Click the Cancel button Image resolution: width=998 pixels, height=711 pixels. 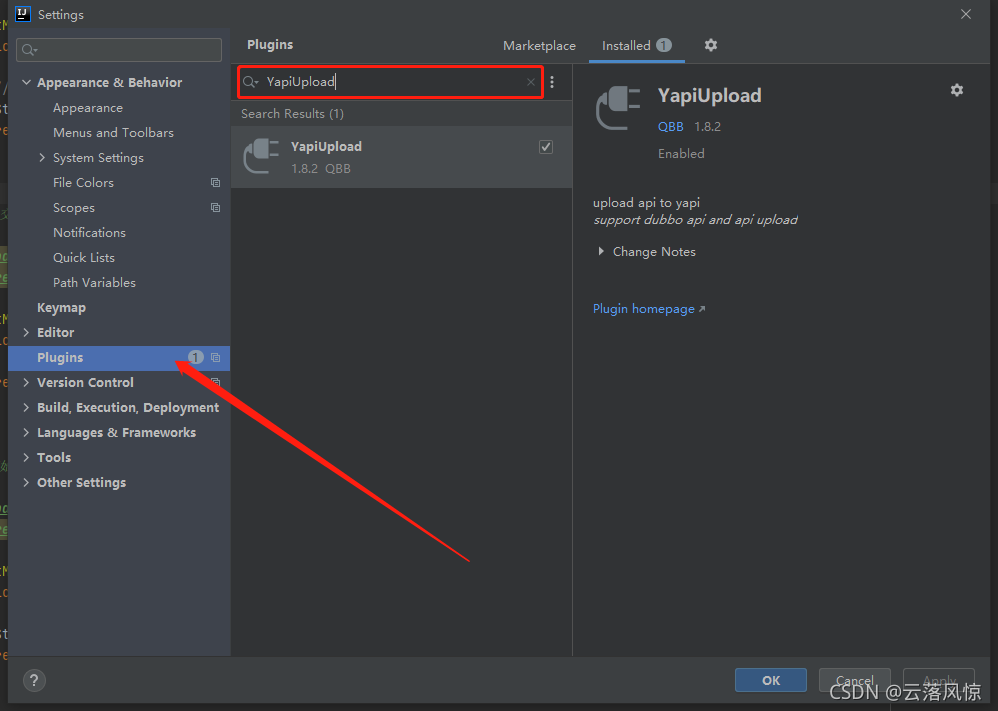[x=854, y=680]
